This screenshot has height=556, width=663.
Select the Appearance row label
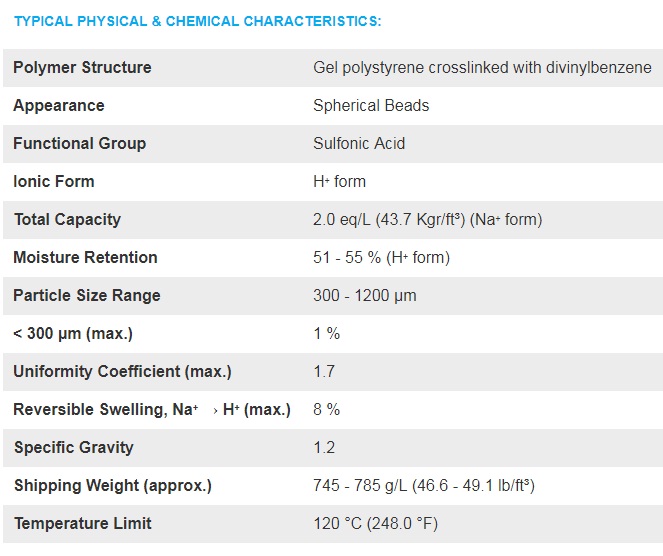coord(59,106)
